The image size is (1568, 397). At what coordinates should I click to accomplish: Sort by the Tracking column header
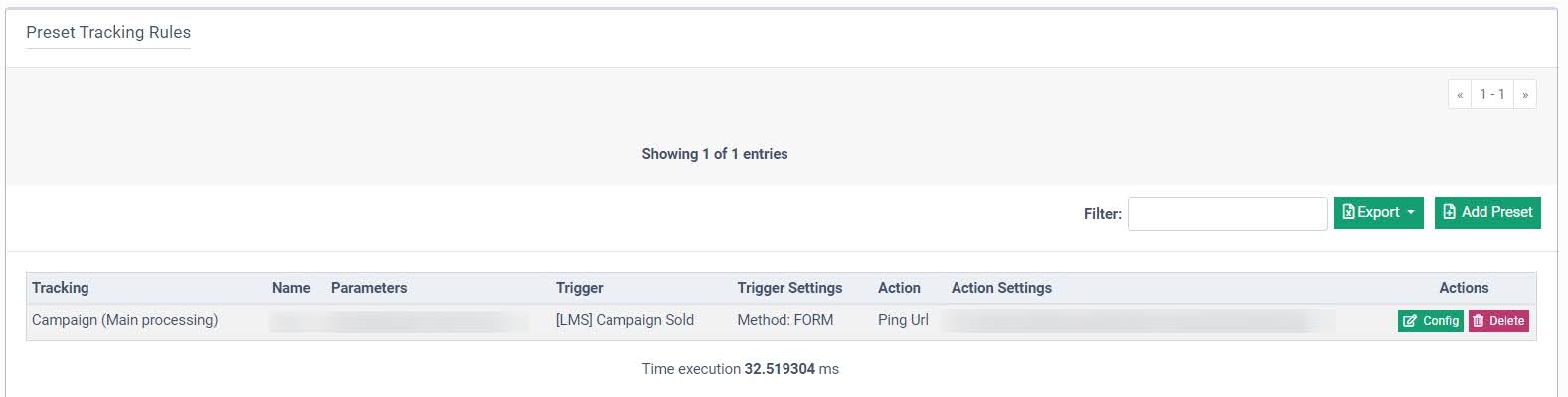[61, 288]
